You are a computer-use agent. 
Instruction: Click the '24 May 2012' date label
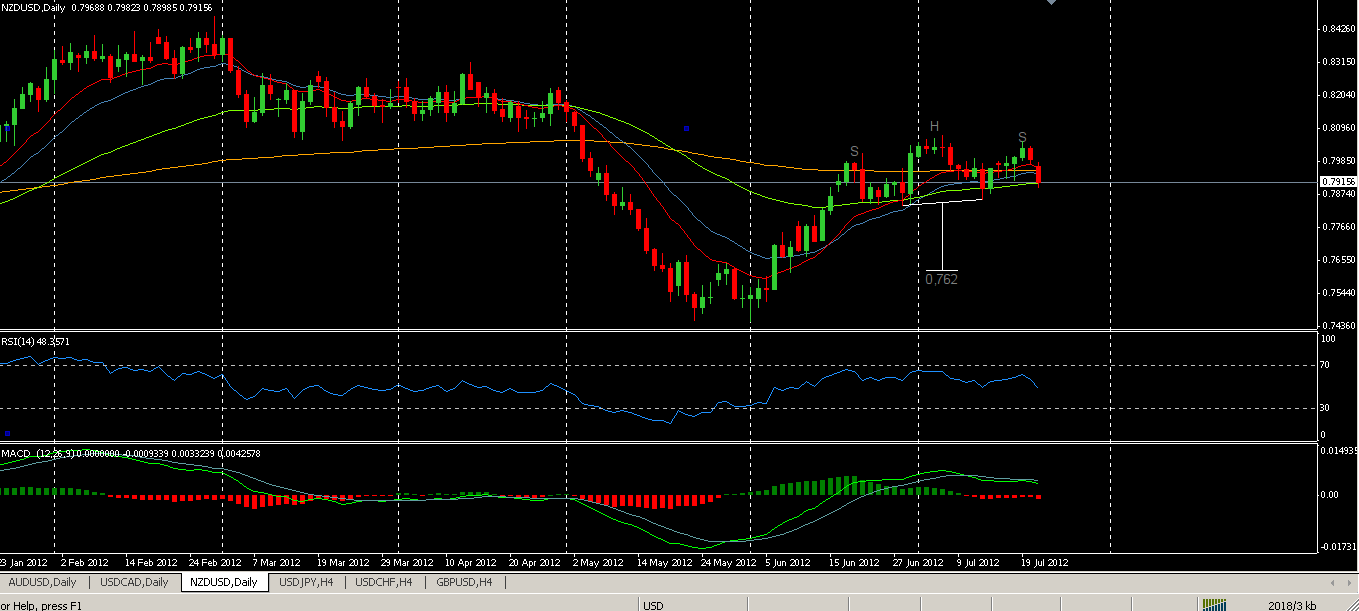[727, 562]
